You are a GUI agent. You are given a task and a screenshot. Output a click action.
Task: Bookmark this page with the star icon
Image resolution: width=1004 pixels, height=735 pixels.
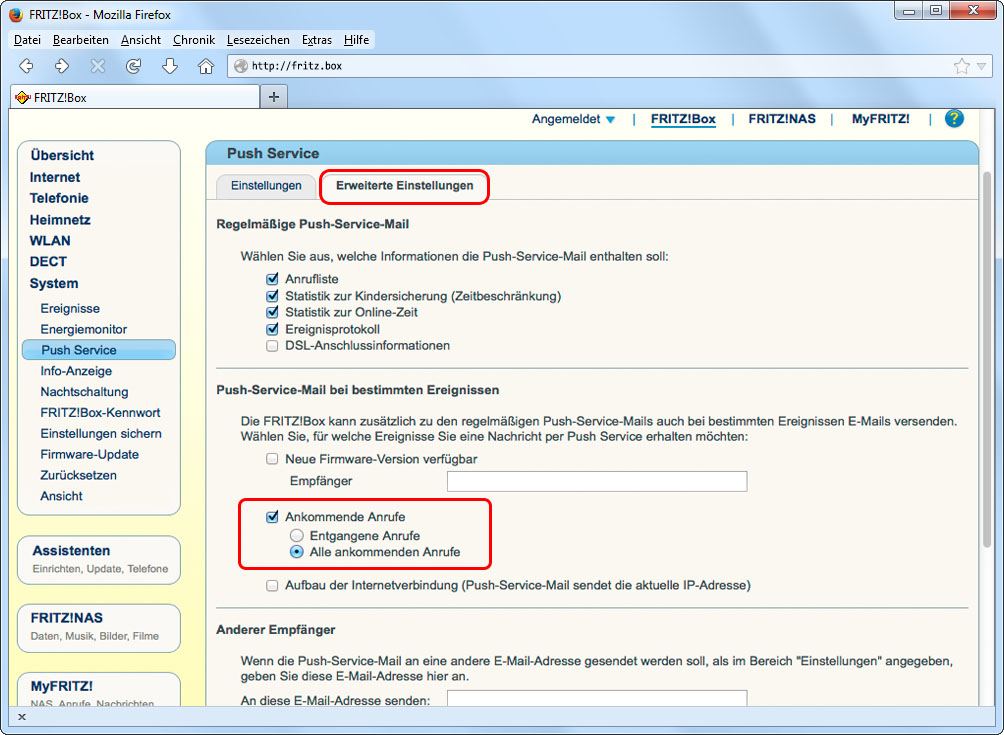point(961,66)
